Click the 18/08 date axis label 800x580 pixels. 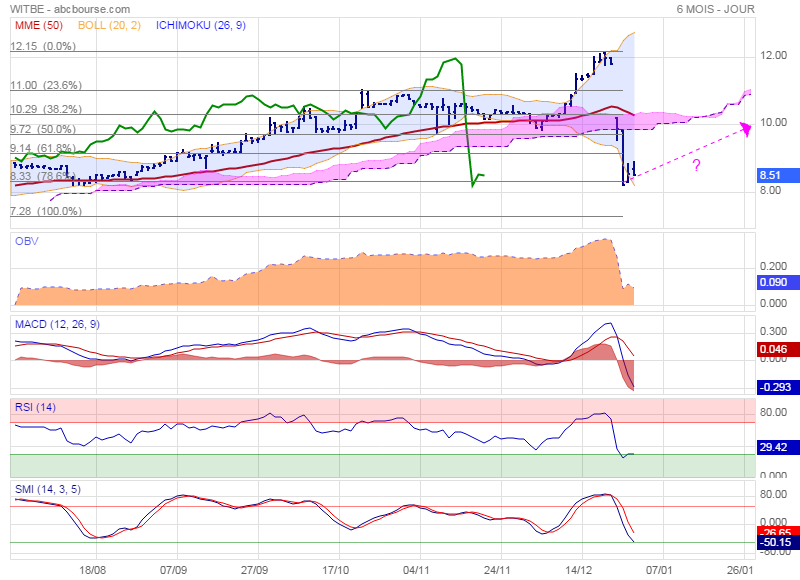click(92, 570)
